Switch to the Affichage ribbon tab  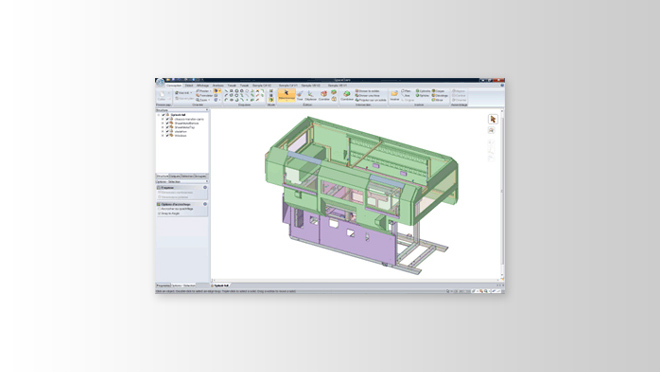coord(203,85)
